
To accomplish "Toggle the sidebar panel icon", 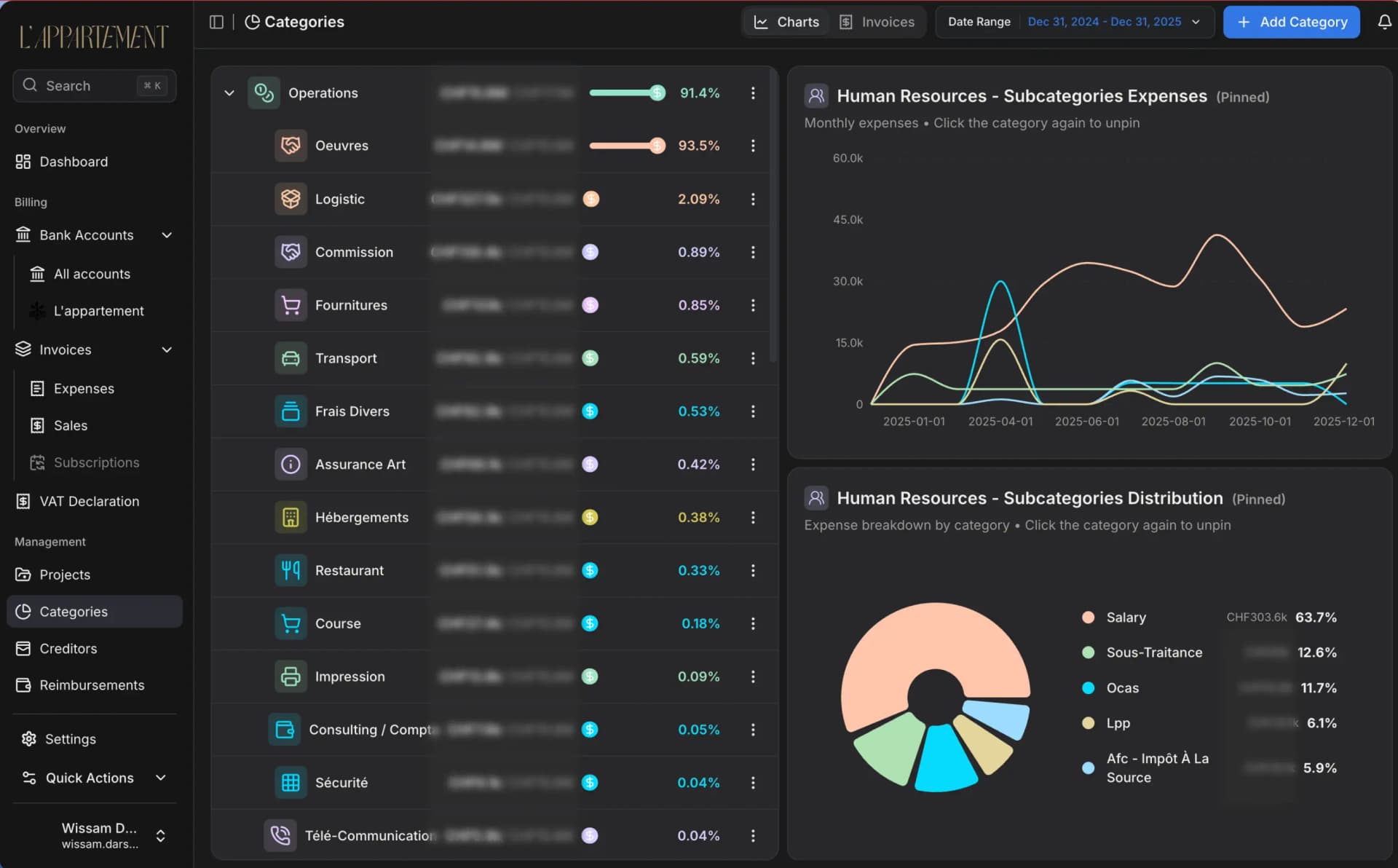I will click(216, 22).
